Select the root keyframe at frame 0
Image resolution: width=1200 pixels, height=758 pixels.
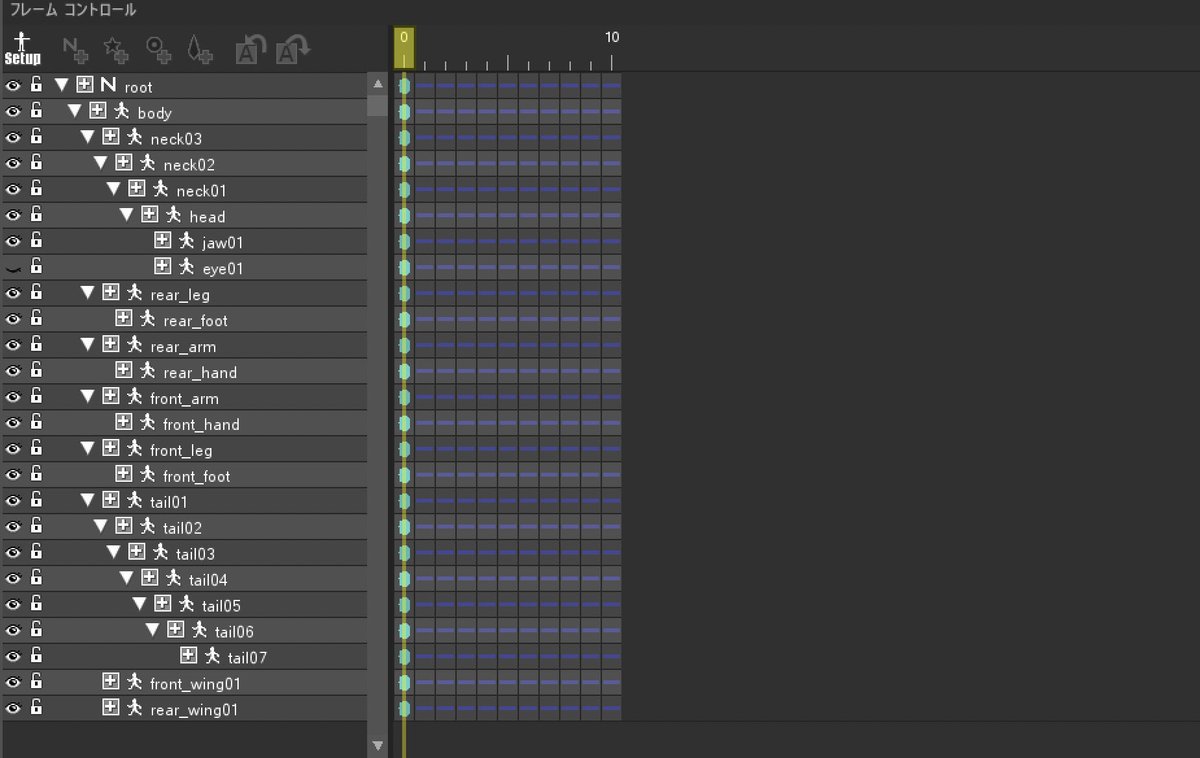click(404, 86)
